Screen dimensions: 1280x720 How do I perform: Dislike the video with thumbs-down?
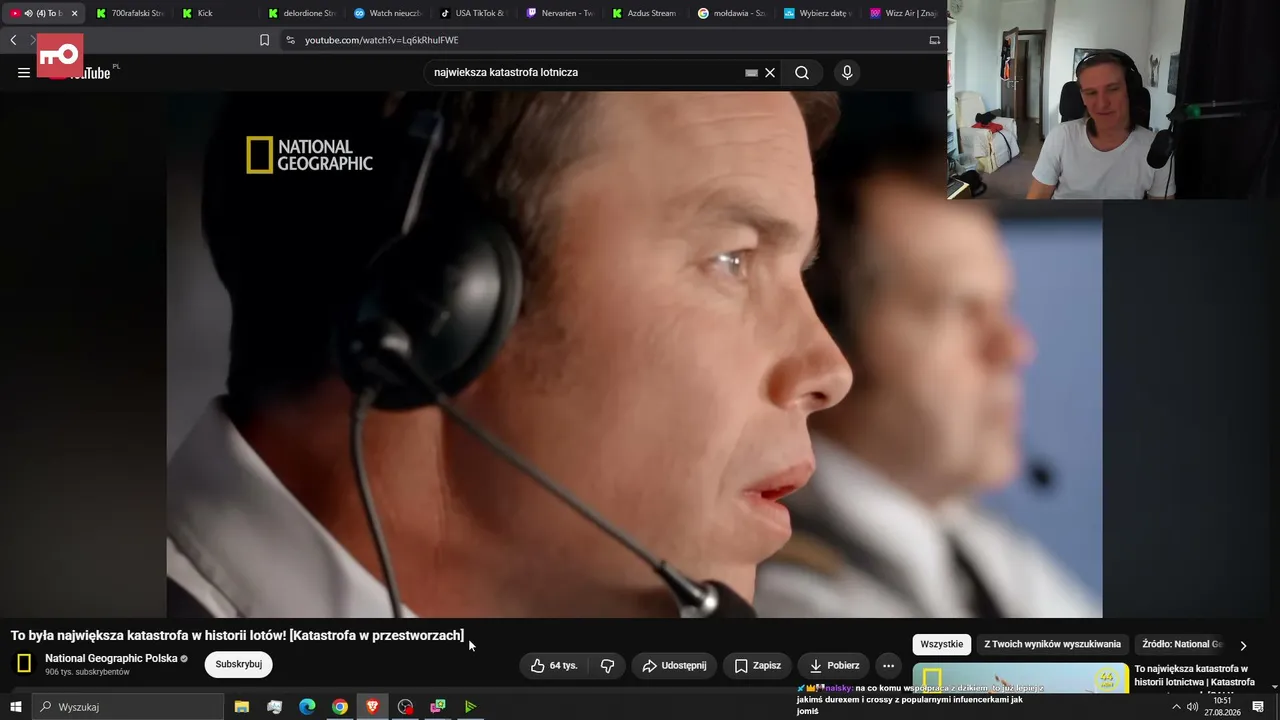607,666
